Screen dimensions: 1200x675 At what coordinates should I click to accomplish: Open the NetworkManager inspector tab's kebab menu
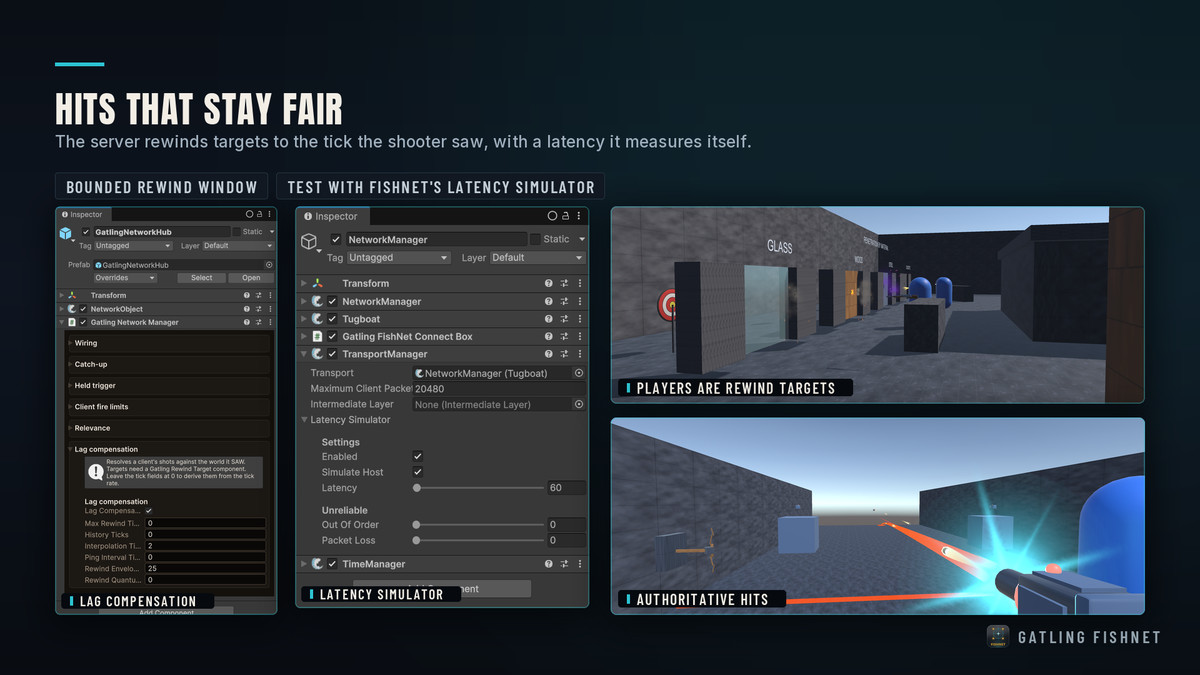[579, 216]
